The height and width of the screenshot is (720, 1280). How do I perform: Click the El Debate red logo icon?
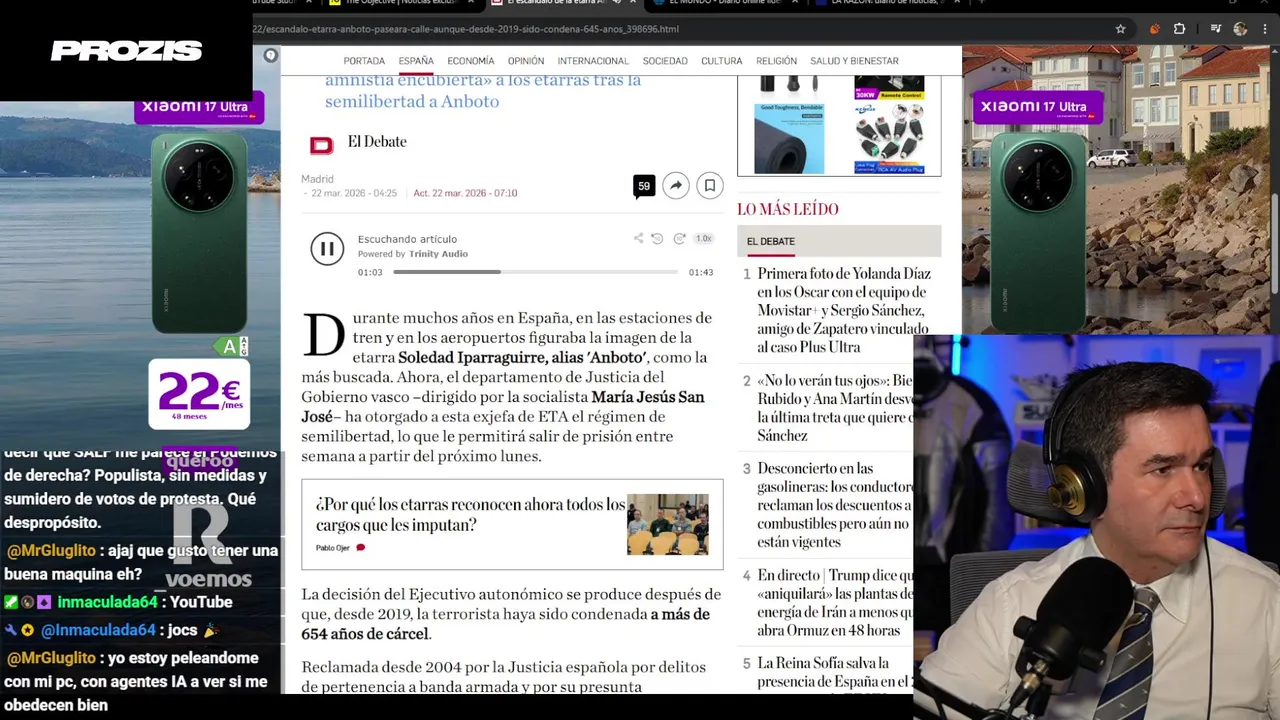pyautogui.click(x=321, y=146)
